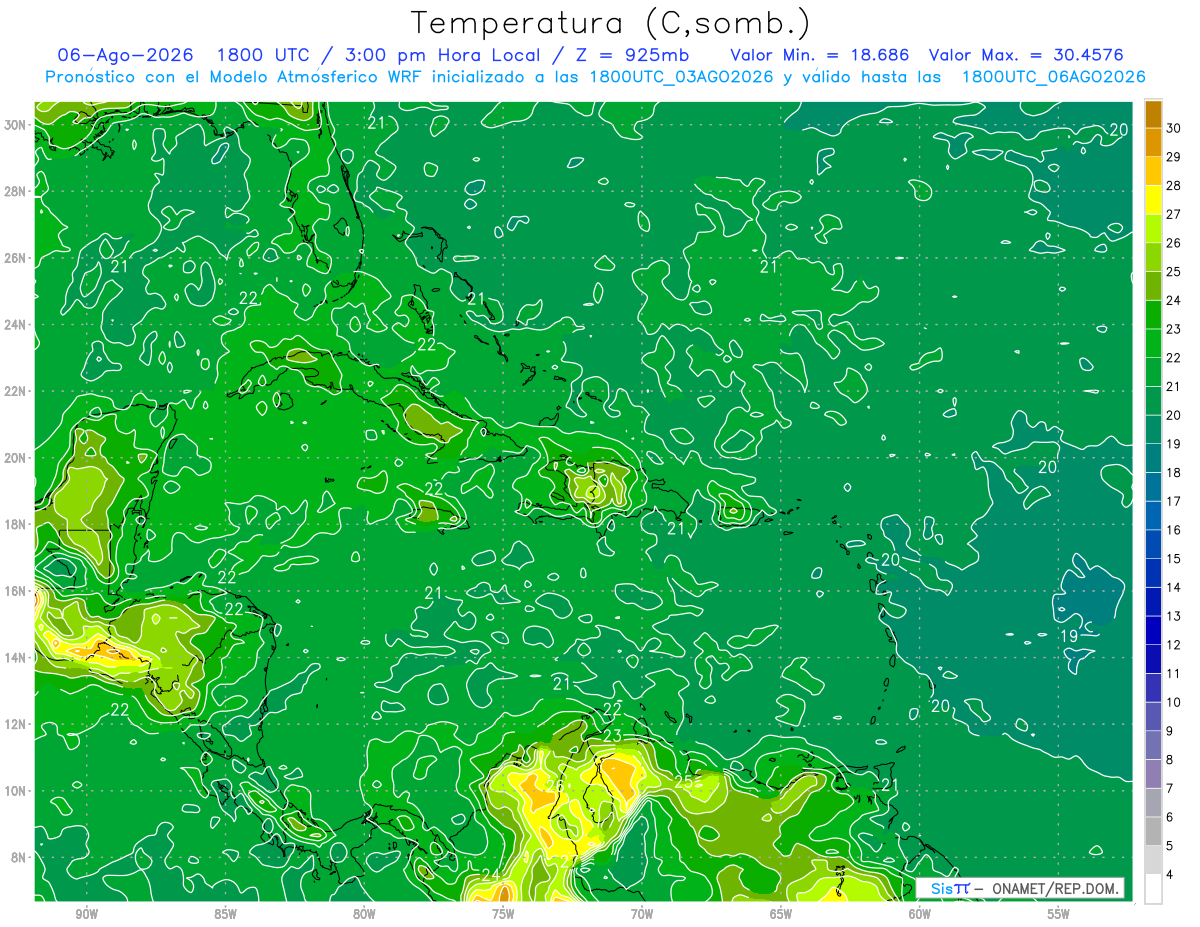Click the '60W' longitude label

[920, 914]
